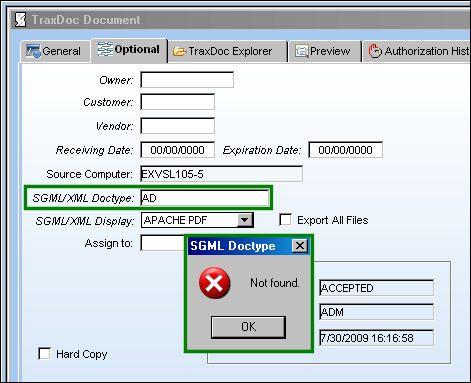Click the TraxDoc Explorer folder icon

tap(180, 51)
